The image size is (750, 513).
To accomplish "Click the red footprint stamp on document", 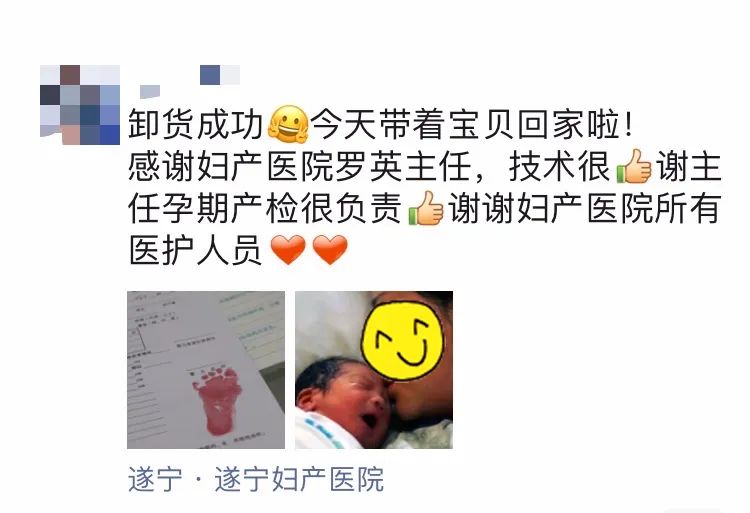I will 217,400.
